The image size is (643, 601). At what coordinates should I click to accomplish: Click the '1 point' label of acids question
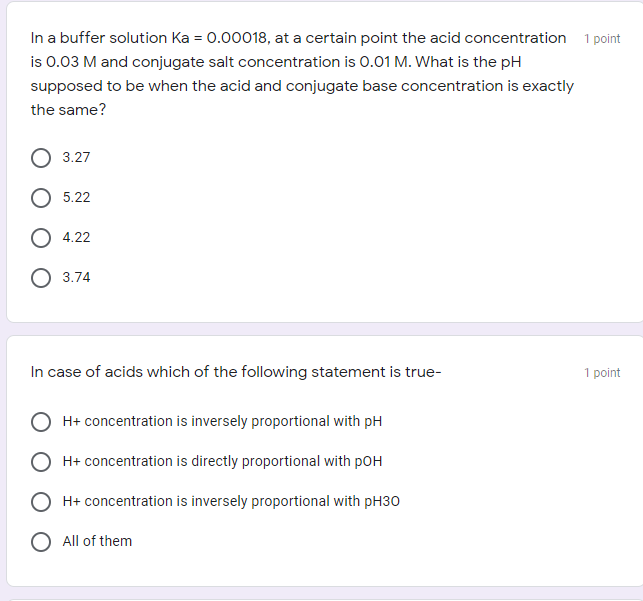[602, 373]
